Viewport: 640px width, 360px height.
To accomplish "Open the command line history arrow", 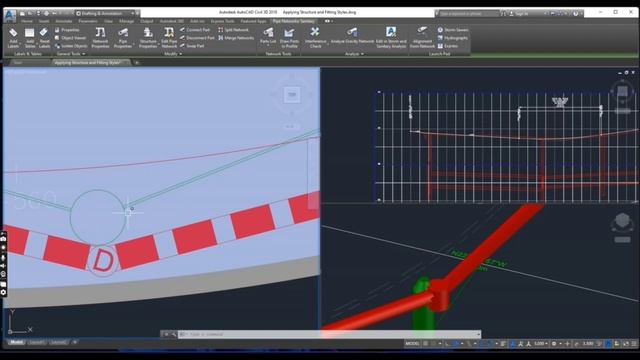I will (x=478, y=334).
